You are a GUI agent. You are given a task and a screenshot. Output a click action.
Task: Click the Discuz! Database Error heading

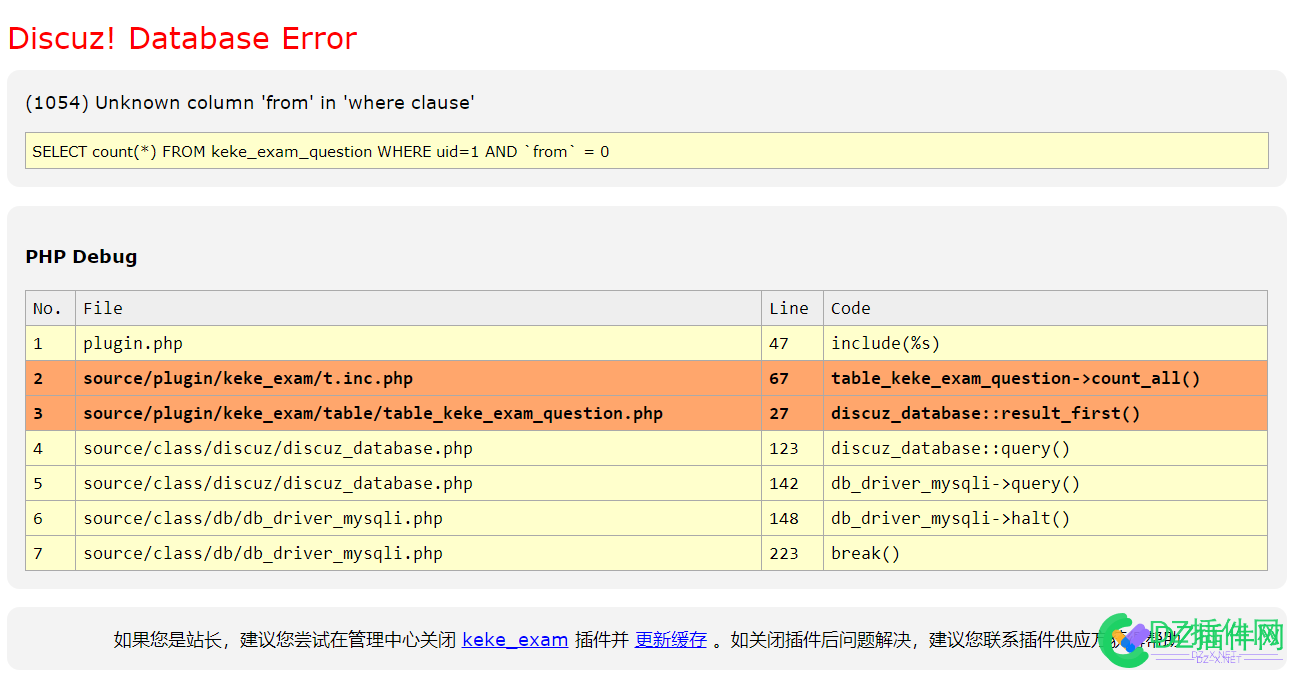tap(182, 38)
